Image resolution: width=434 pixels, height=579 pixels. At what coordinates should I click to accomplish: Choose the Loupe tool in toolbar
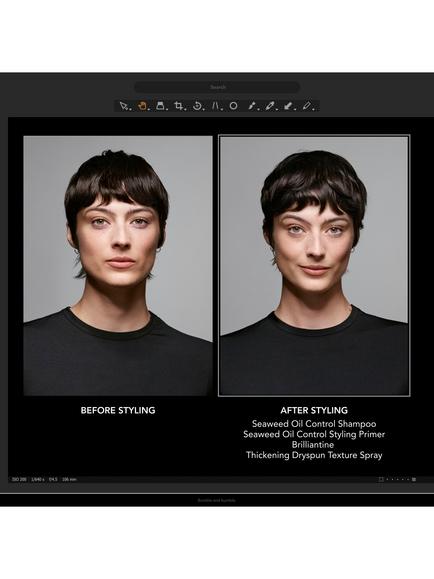pos(160,106)
